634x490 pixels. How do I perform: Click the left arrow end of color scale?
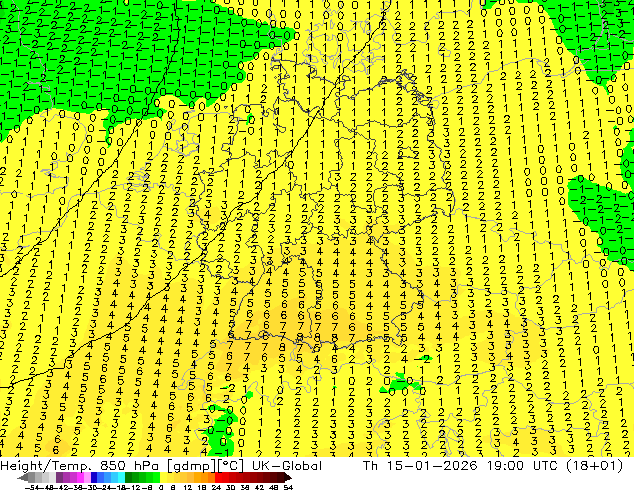tap(22, 477)
